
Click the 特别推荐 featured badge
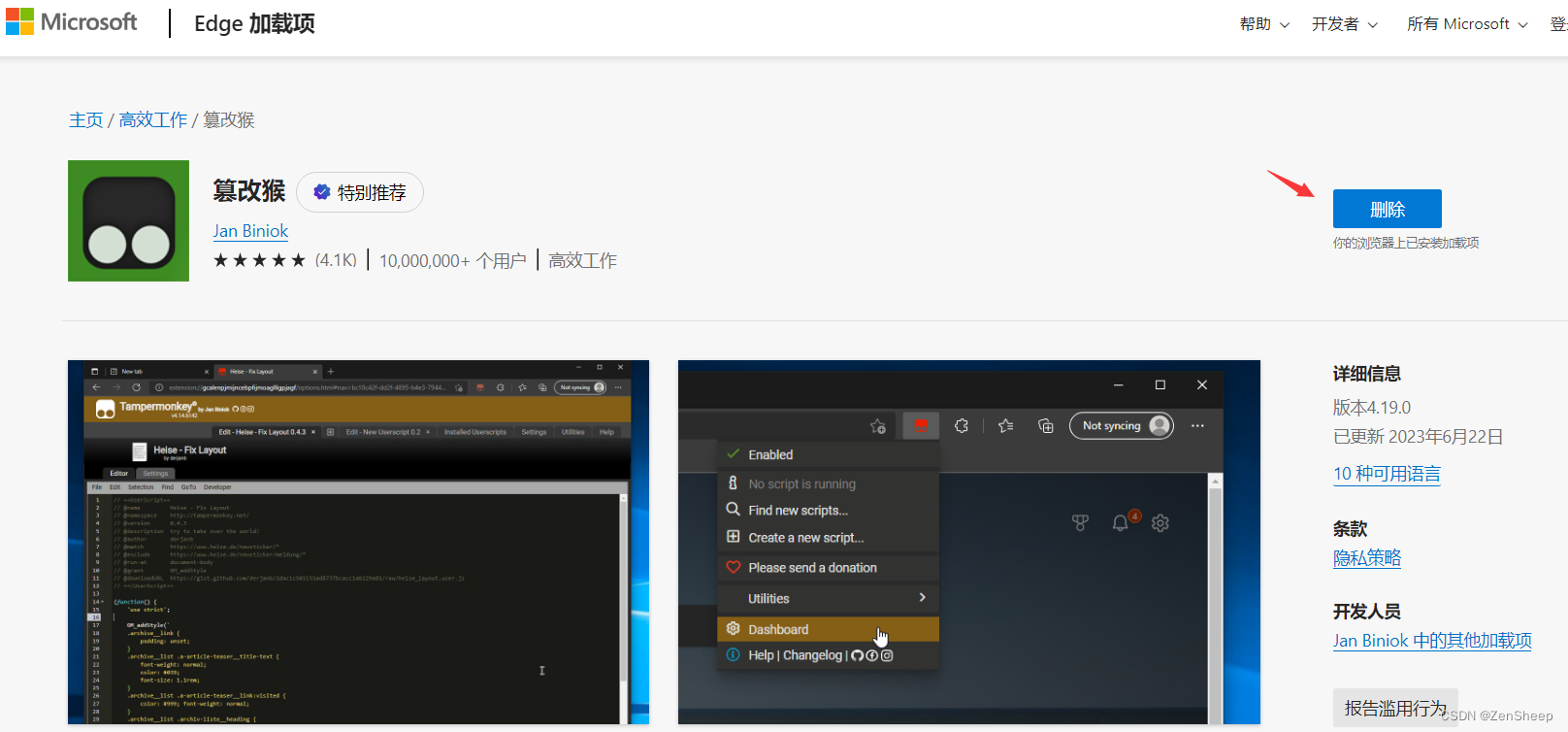[x=360, y=192]
